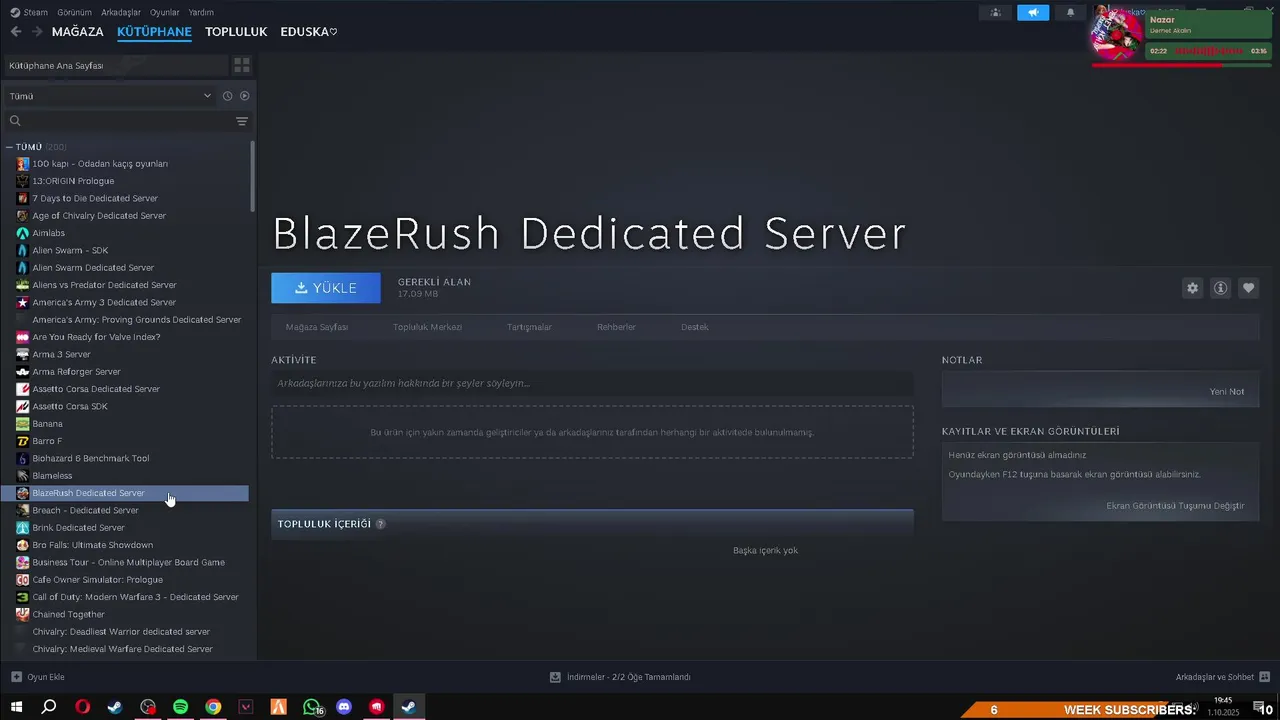Add BlazeRush server to favorites heart
The width and height of the screenshot is (1280, 720).
[1248, 288]
